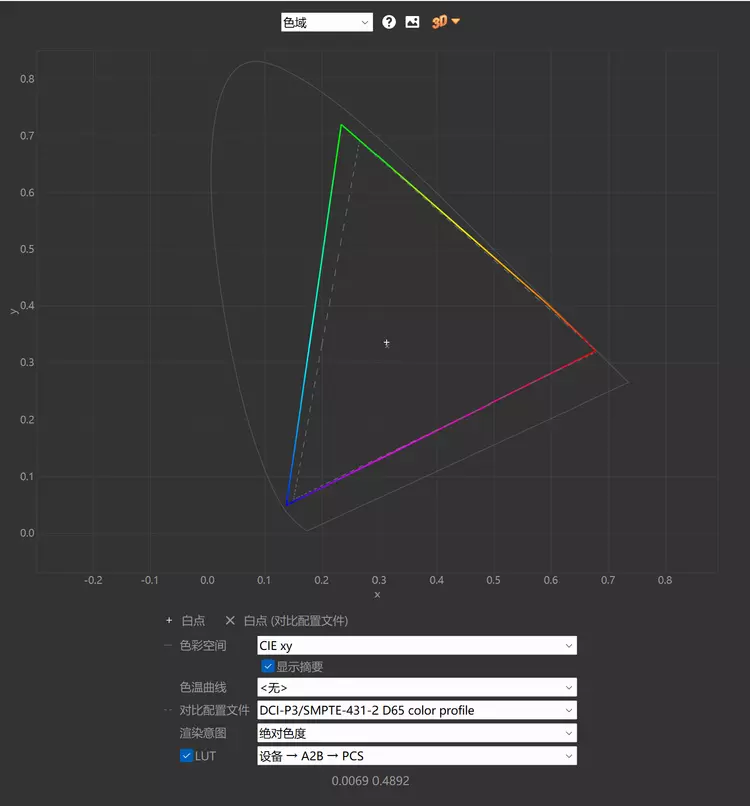Click the plus 白点 legend marker

coord(169,621)
